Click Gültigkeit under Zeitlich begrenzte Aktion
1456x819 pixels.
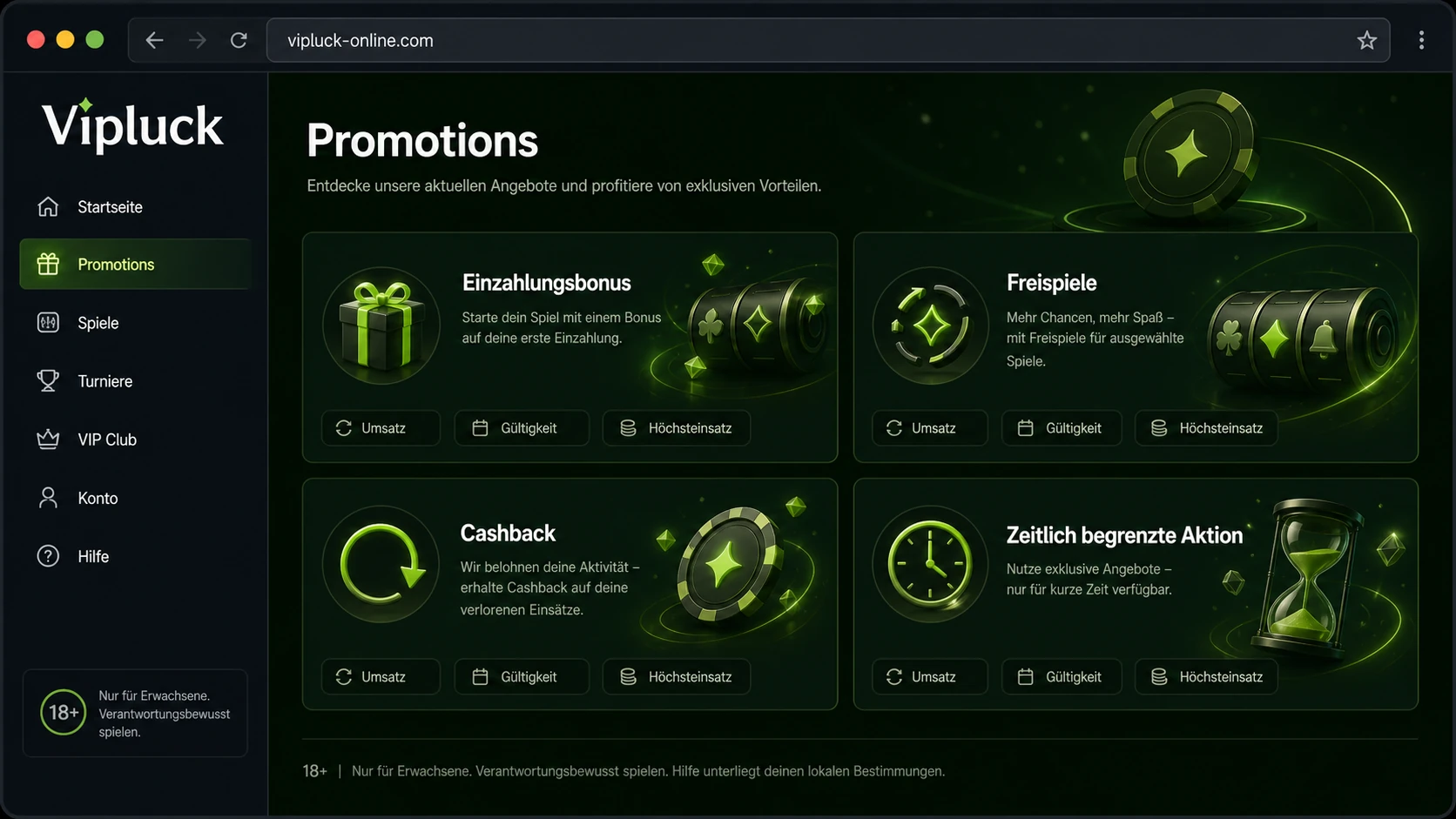point(1062,677)
